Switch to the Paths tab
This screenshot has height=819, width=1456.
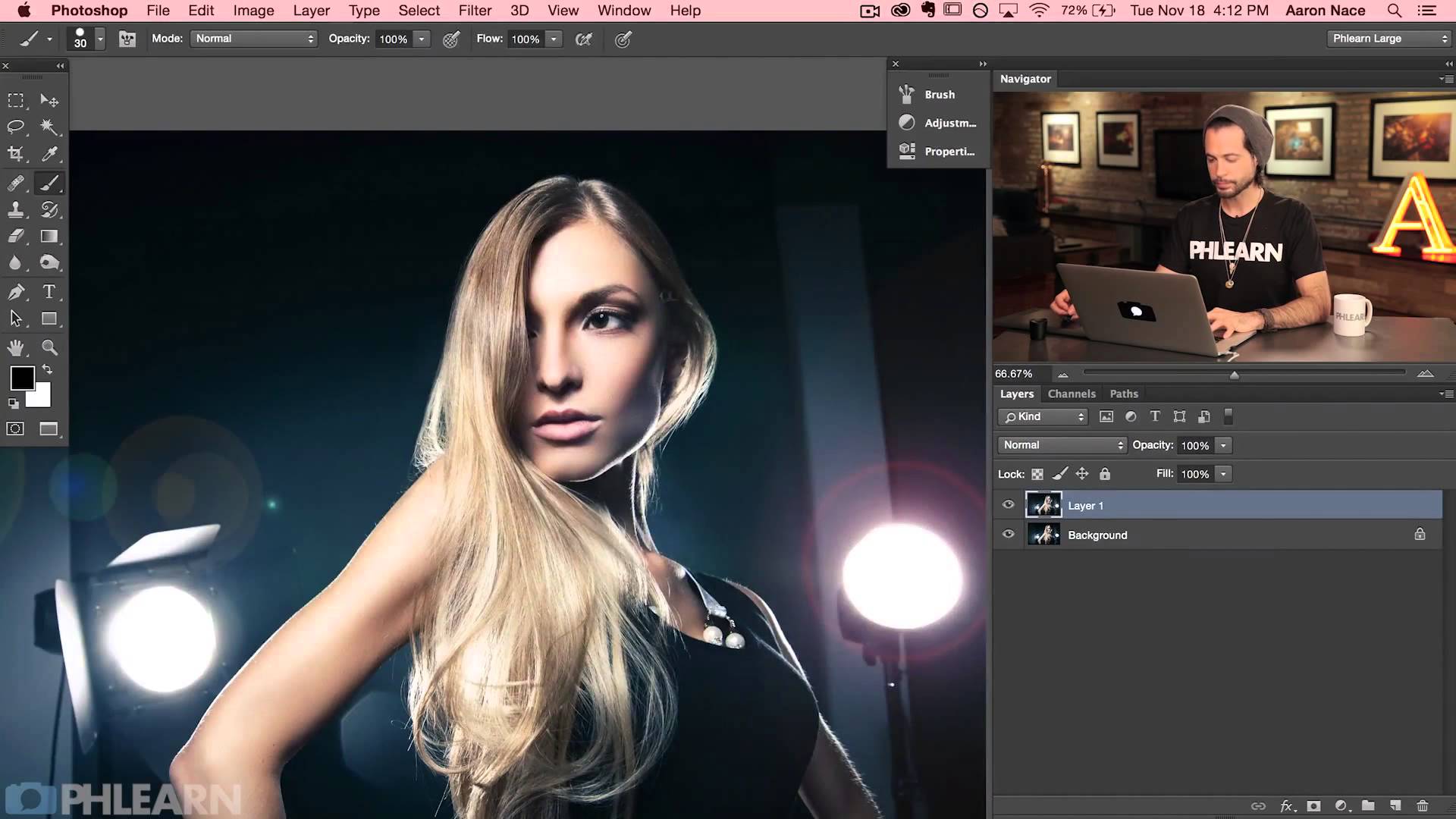pos(1124,394)
